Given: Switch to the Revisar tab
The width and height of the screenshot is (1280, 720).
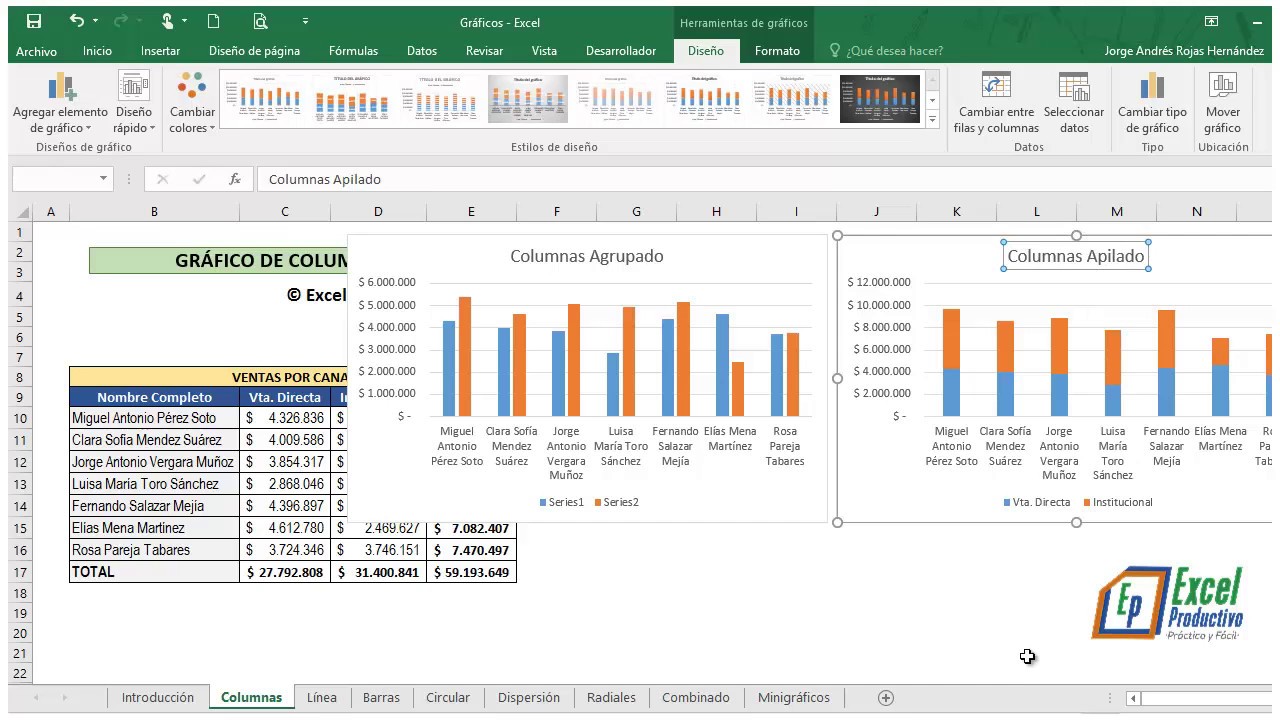Looking at the screenshot, I should pyautogui.click(x=484, y=51).
